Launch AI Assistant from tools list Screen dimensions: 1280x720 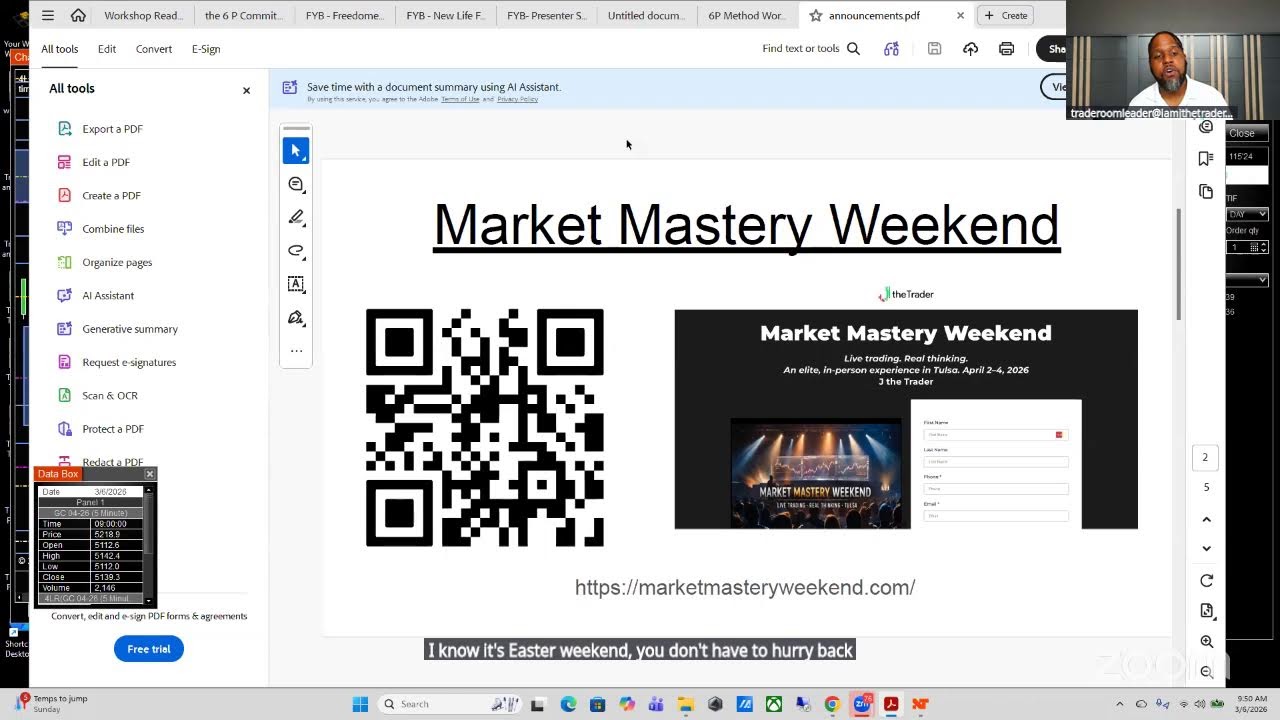point(108,296)
